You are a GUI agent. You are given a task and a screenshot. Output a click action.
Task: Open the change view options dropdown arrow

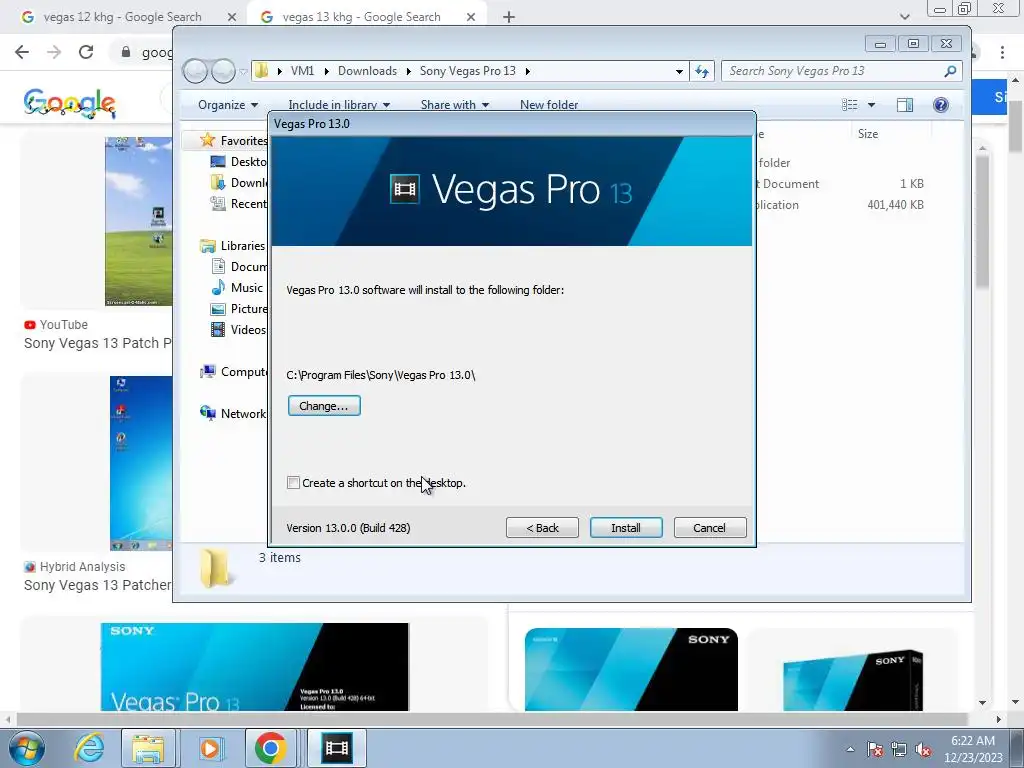(871, 104)
